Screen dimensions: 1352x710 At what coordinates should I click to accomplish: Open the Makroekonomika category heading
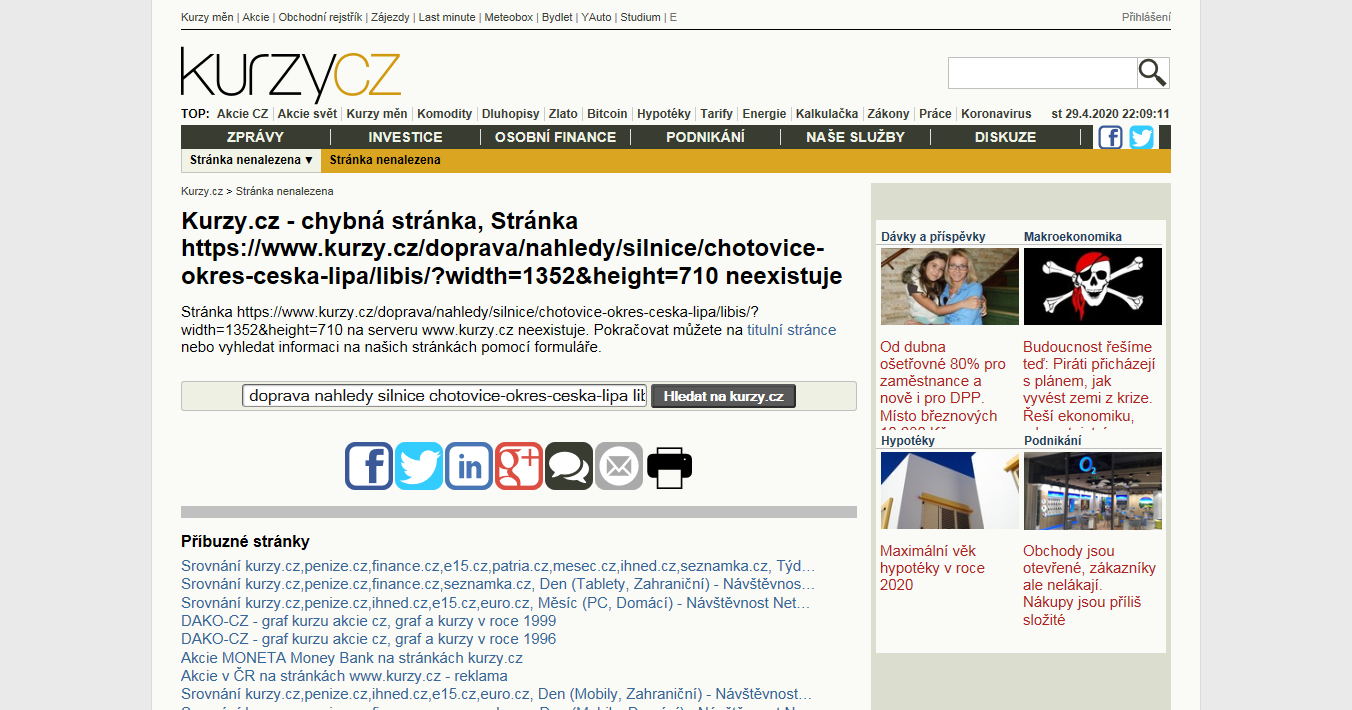coord(1073,237)
